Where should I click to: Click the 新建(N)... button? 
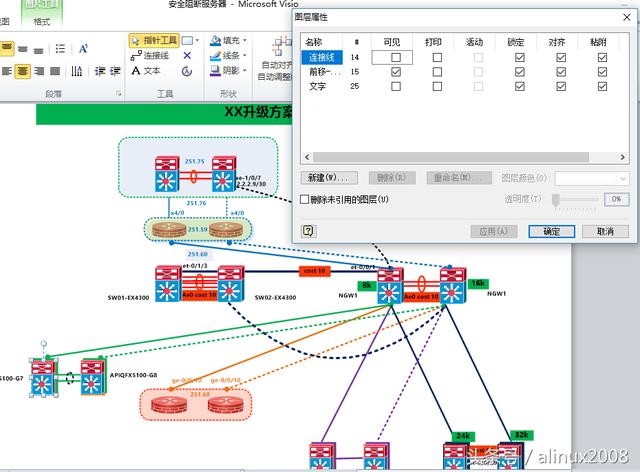click(x=329, y=178)
